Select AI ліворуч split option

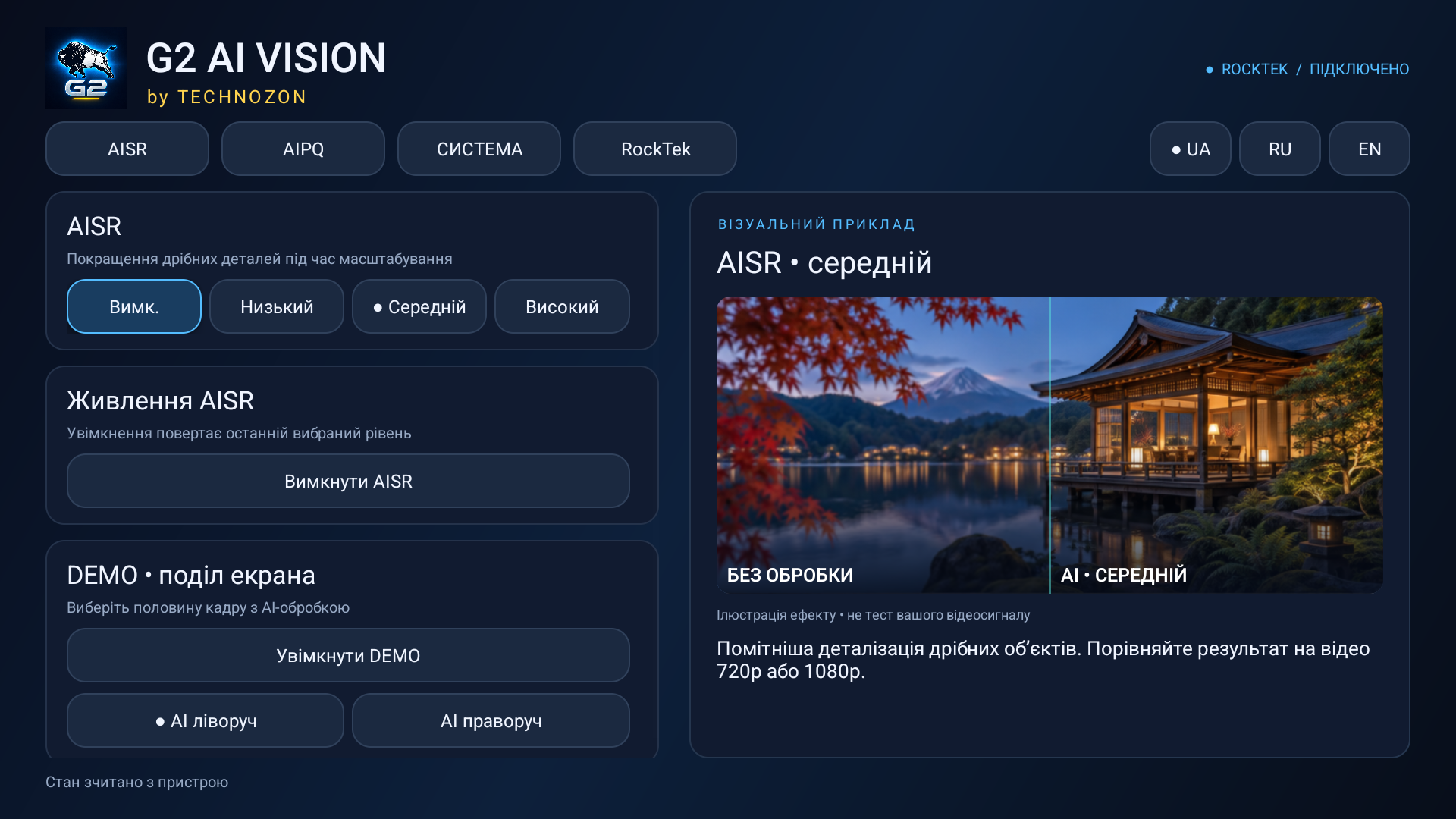tap(206, 720)
